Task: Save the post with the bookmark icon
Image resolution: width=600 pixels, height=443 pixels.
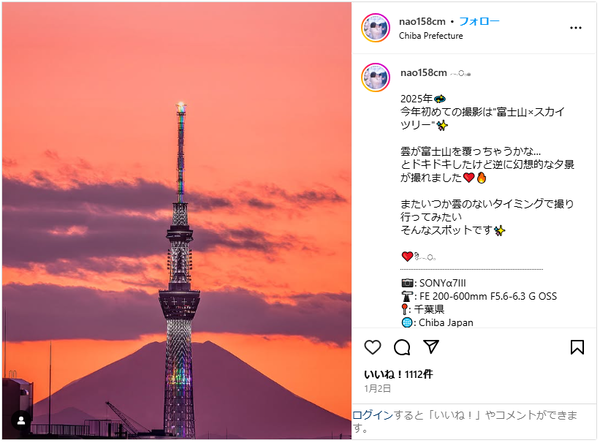Action: click(x=577, y=347)
